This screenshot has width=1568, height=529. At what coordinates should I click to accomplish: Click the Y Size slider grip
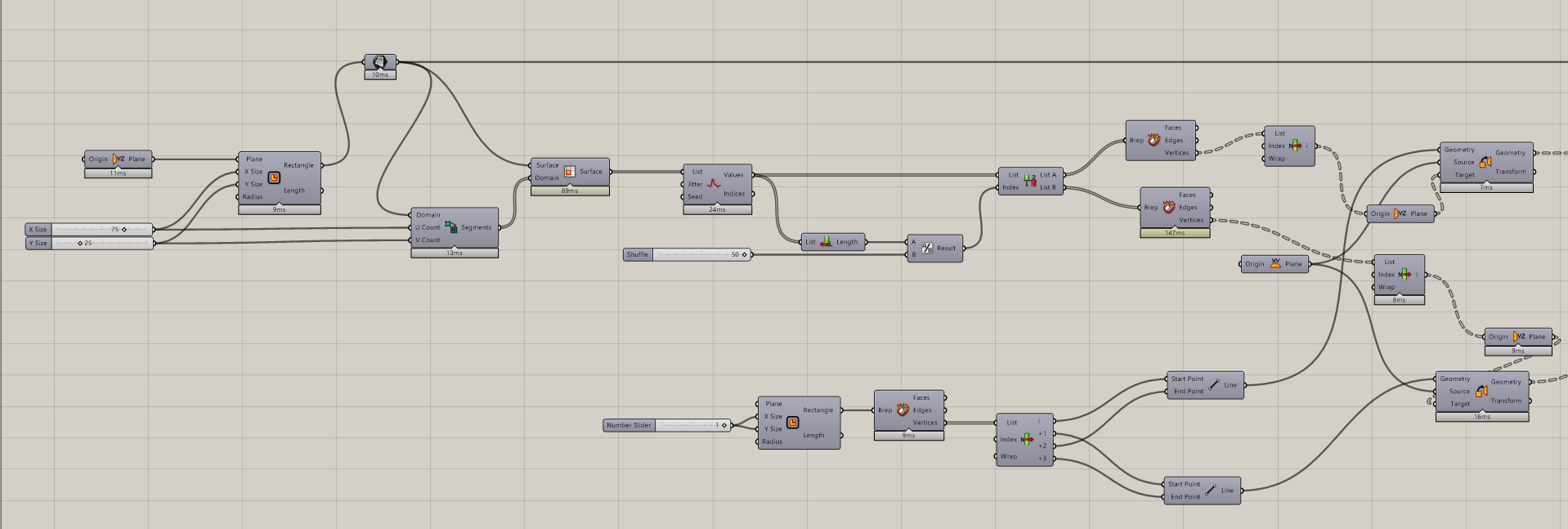pyautogui.click(x=80, y=244)
